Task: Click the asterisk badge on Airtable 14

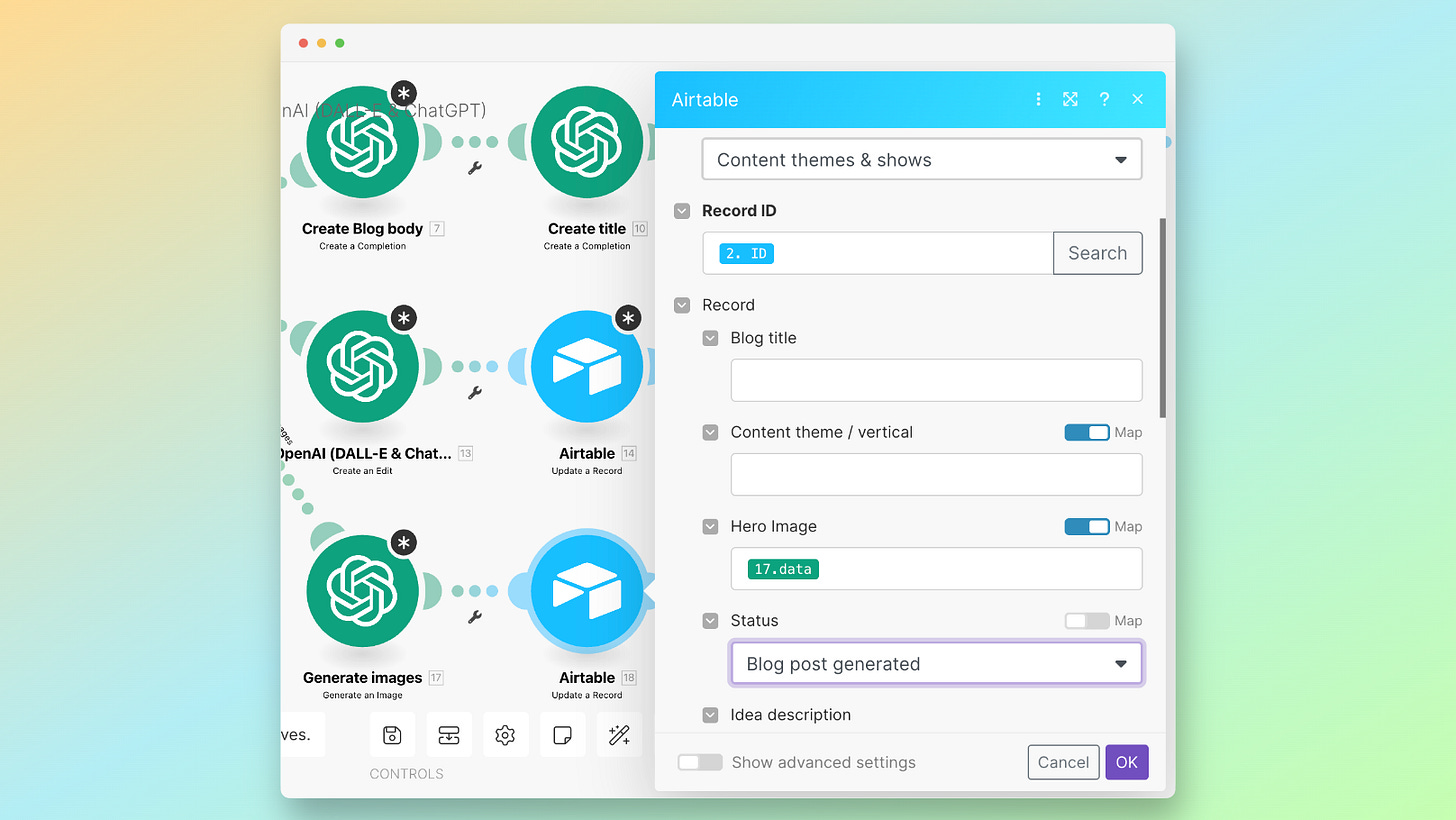Action: (x=628, y=319)
